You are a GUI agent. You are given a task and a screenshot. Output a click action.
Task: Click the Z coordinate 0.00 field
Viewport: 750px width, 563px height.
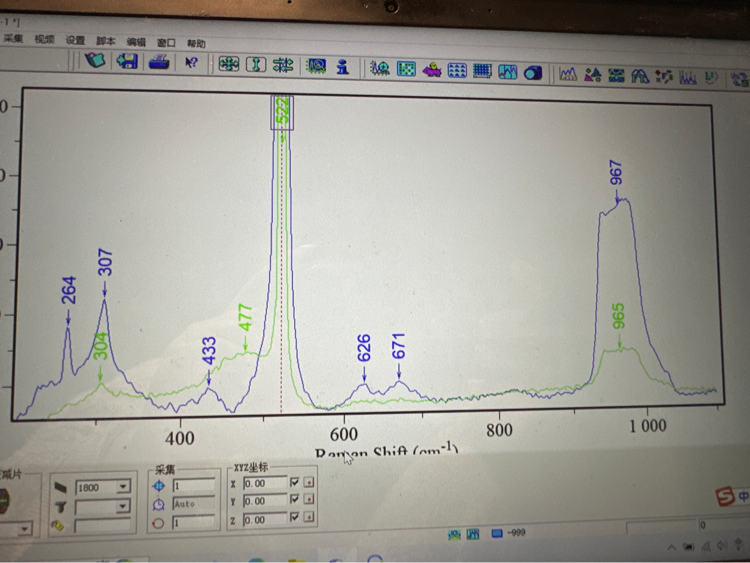[265, 519]
